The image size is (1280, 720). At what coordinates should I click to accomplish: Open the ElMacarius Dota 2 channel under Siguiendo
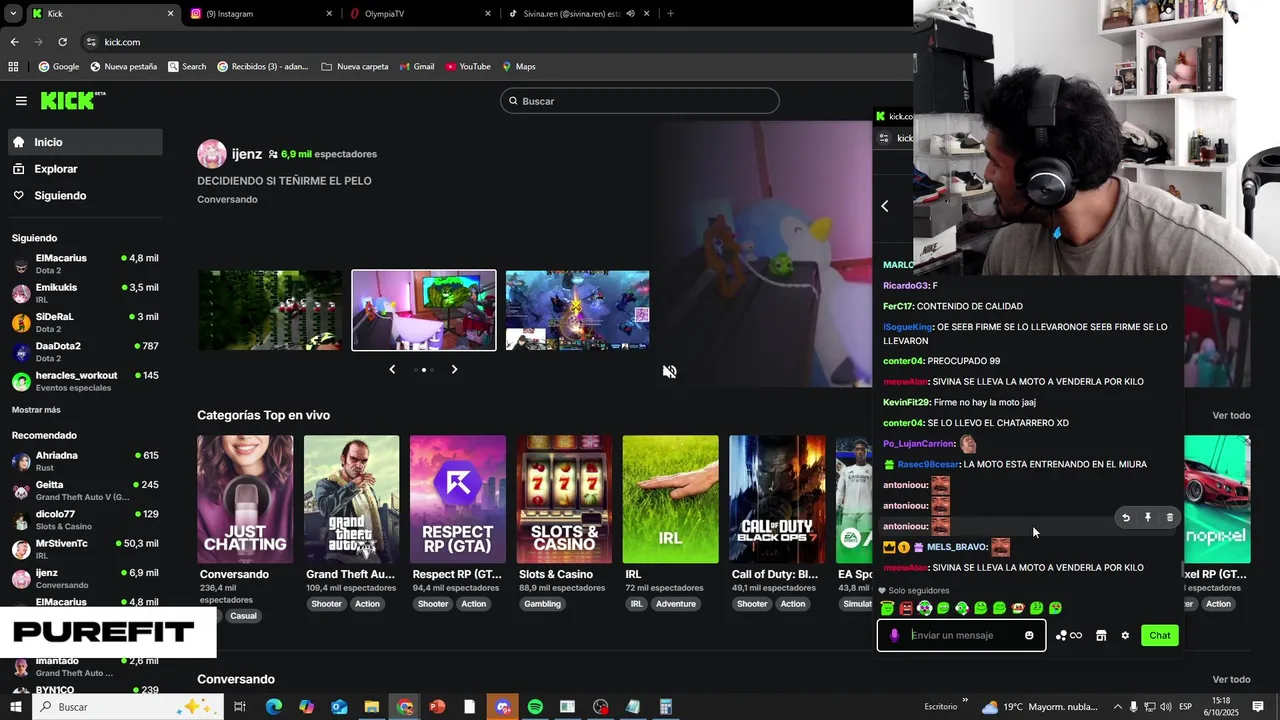[x=86, y=264]
